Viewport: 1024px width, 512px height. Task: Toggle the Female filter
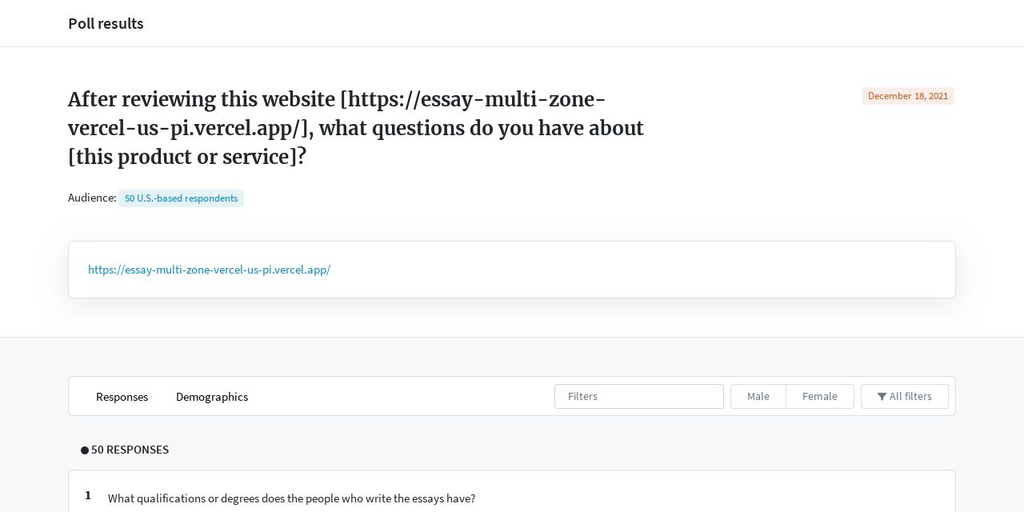pos(820,396)
